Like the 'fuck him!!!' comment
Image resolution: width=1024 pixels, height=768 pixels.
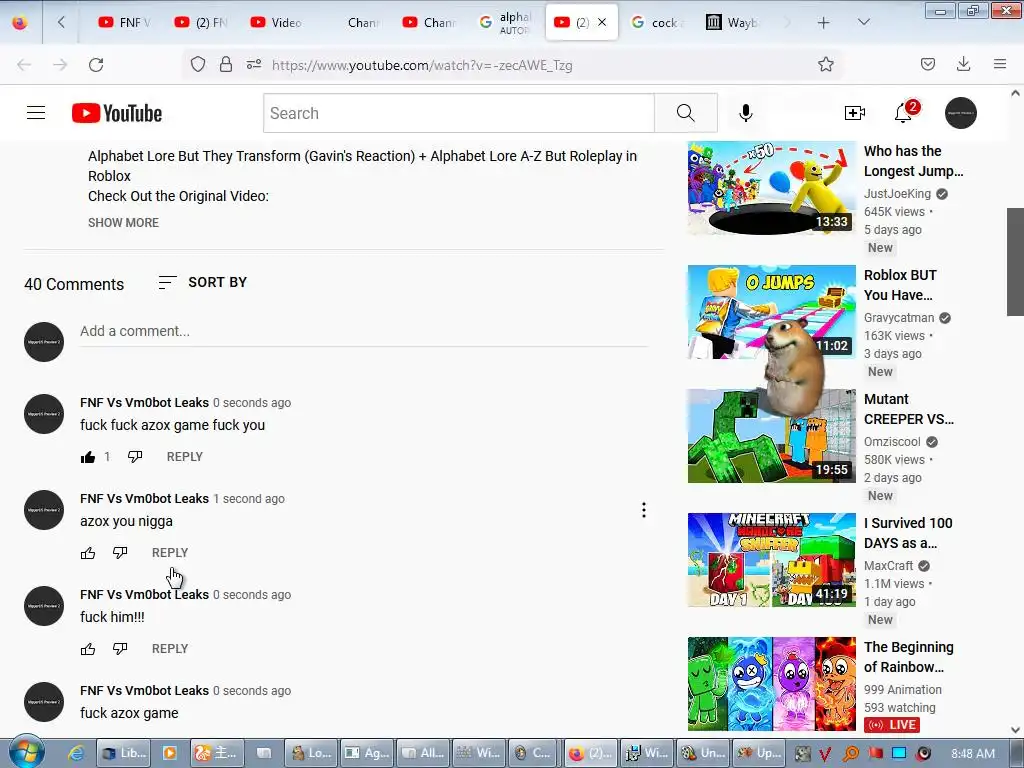point(88,649)
